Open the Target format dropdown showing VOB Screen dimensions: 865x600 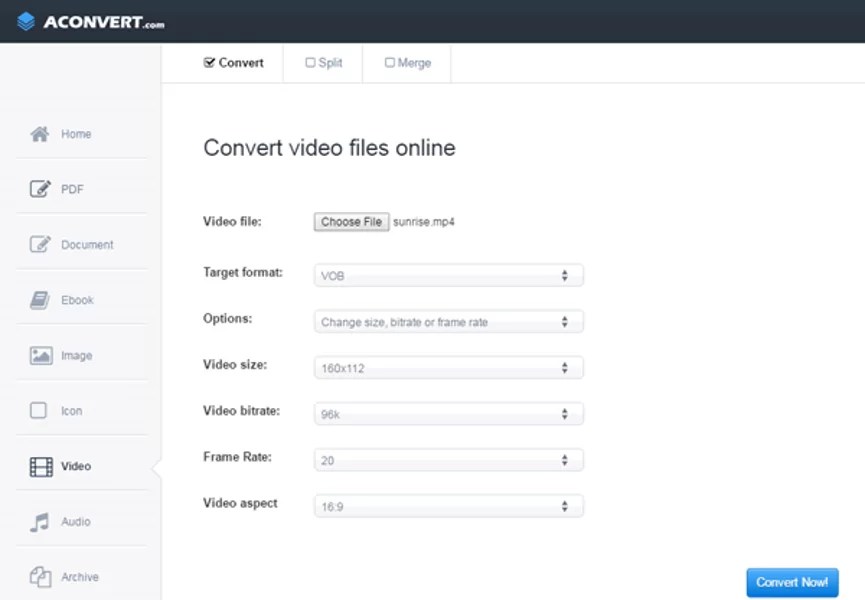click(447, 274)
